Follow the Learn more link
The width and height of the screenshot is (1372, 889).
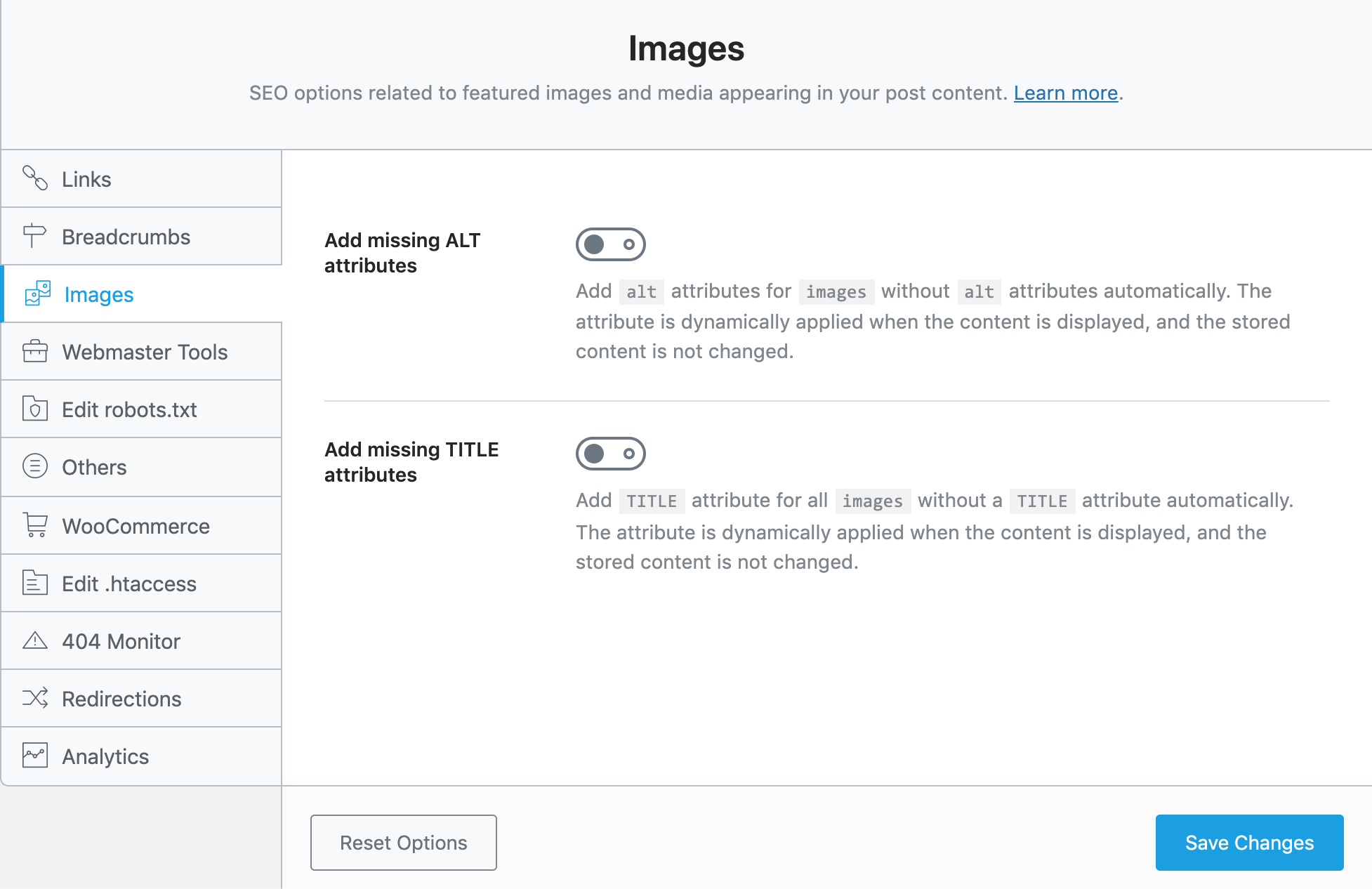(1065, 93)
